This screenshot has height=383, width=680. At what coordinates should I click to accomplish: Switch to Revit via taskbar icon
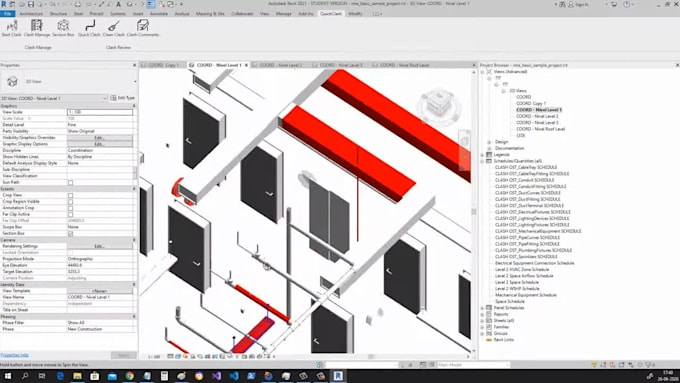338,376
